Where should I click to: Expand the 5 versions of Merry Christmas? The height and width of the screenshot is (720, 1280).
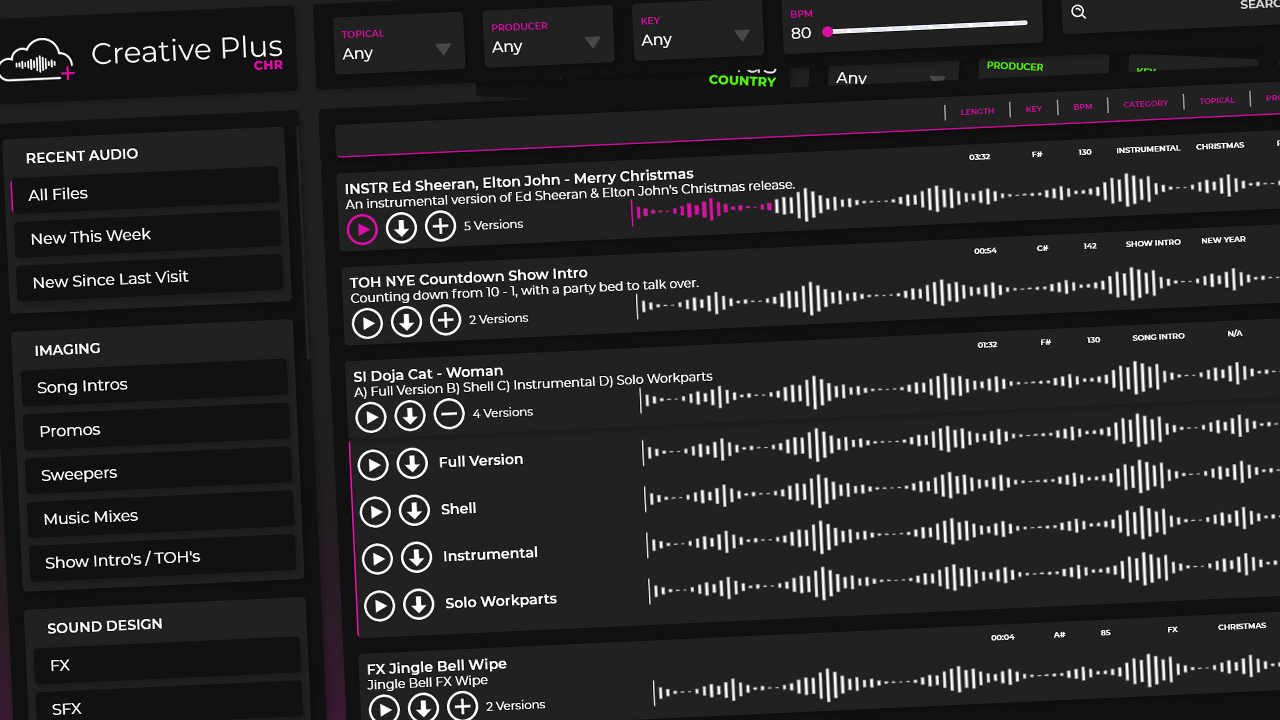click(440, 227)
